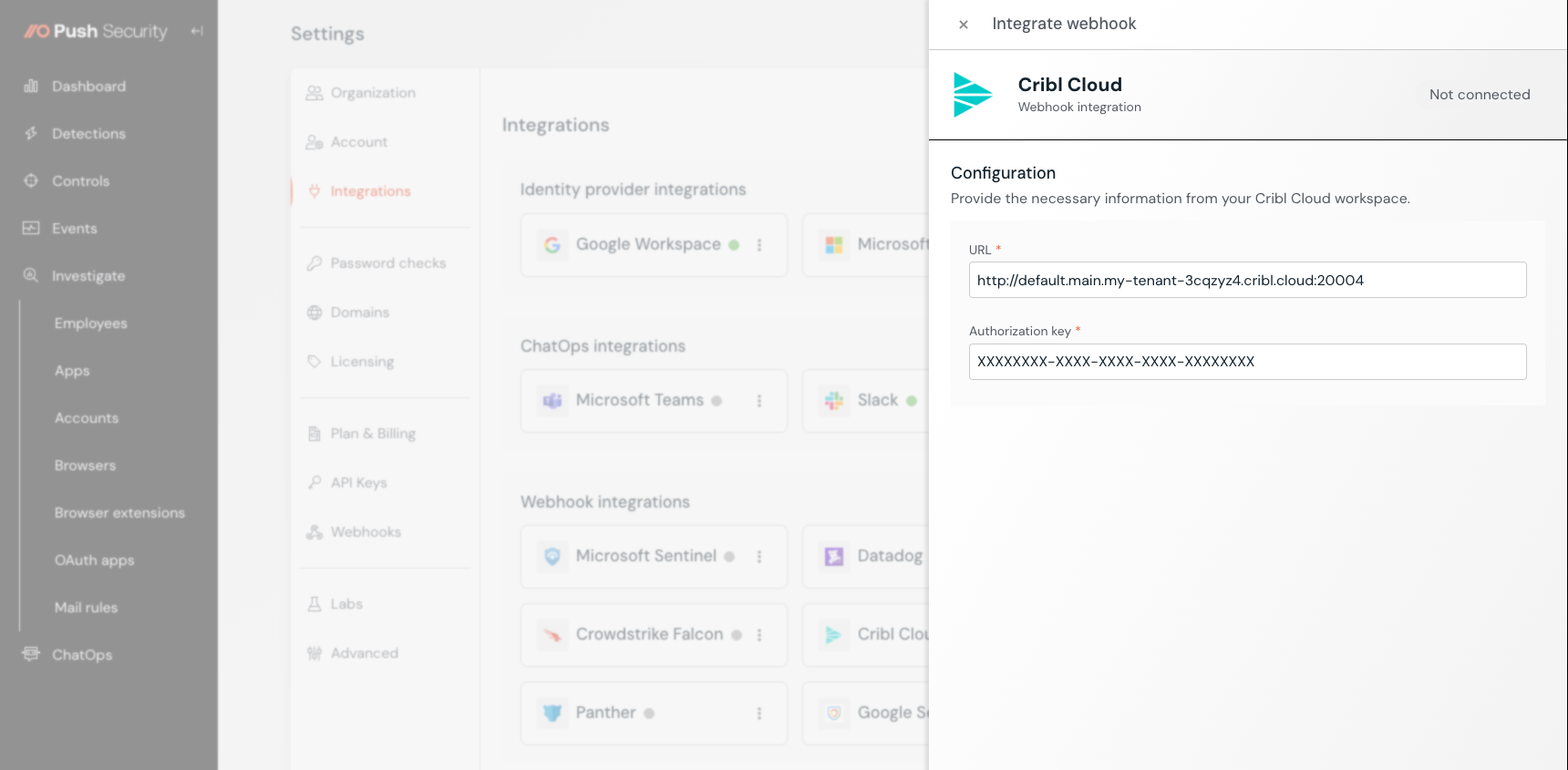This screenshot has width=1568, height=770.
Task: Focus the Authorization key input field
Action: 1247,362
